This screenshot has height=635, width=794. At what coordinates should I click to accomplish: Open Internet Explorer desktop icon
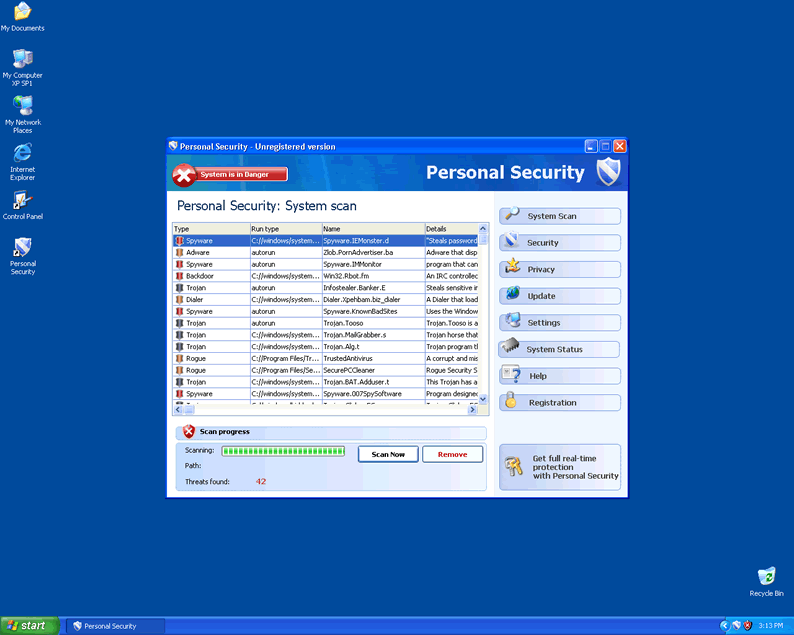point(22,160)
